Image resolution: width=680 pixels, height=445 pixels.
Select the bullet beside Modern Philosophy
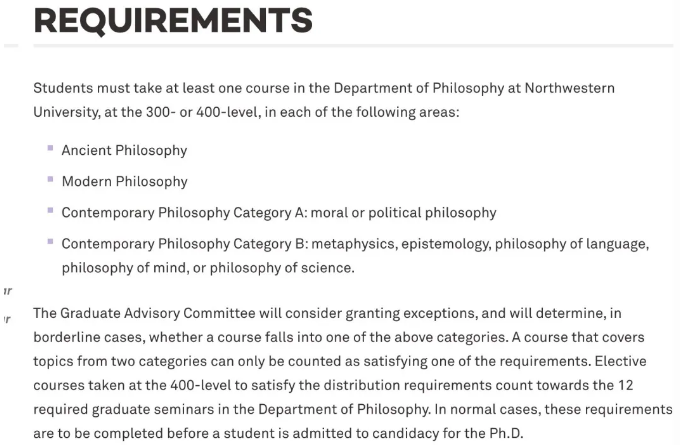(50, 180)
